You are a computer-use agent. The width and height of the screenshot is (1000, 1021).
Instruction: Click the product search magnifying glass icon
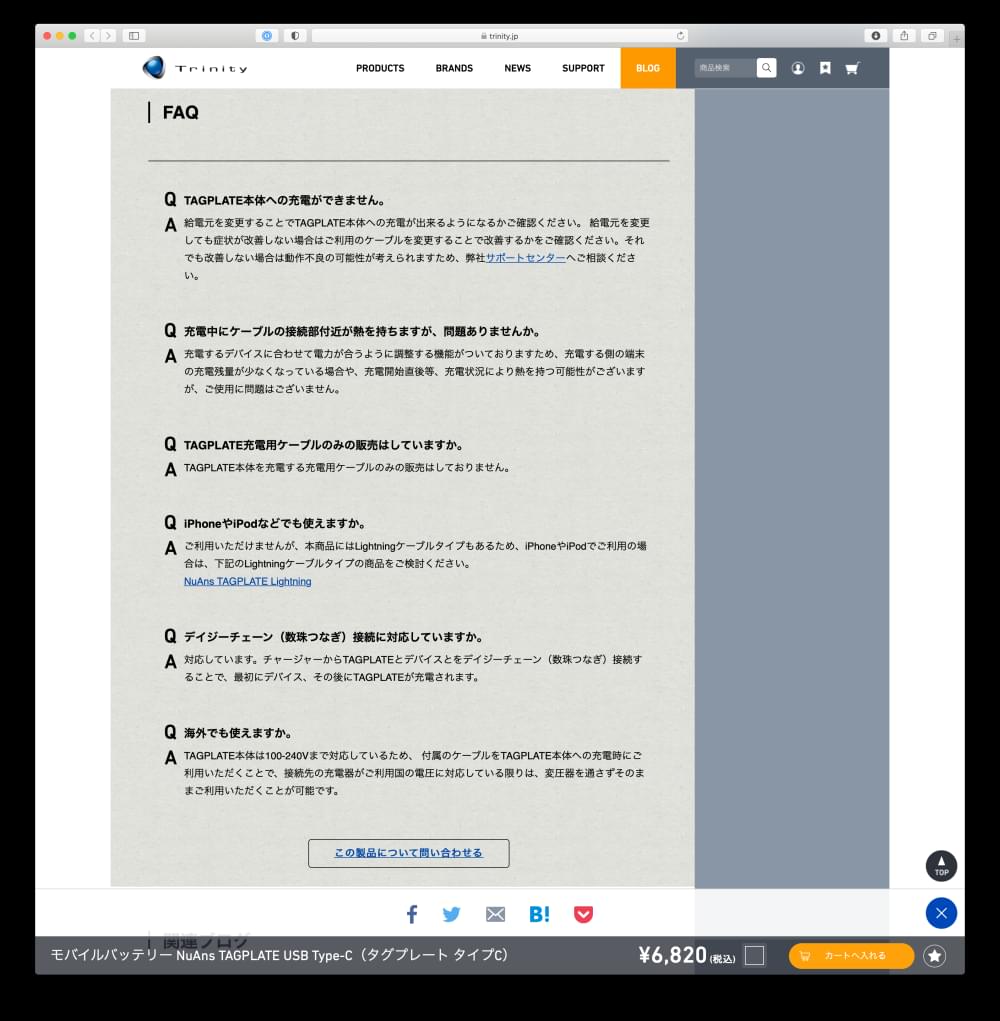coord(766,68)
